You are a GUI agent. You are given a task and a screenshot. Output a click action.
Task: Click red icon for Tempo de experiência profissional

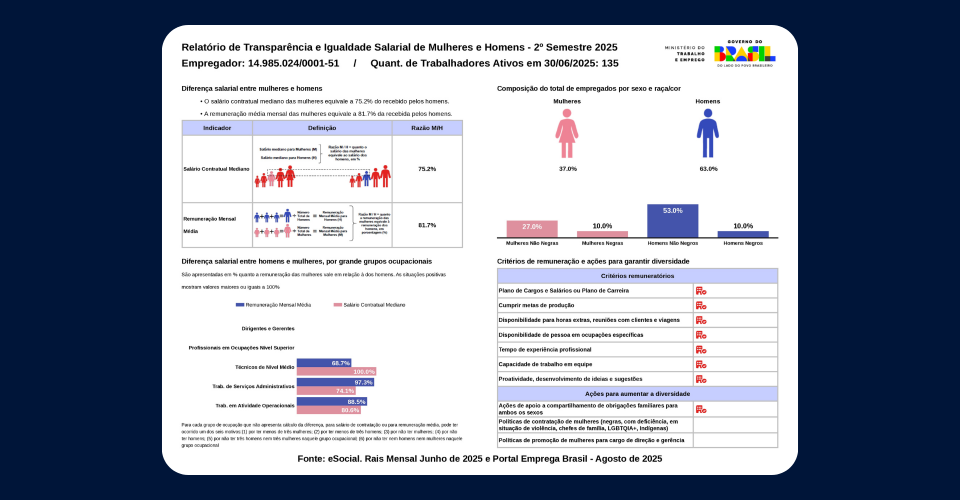(x=701, y=350)
